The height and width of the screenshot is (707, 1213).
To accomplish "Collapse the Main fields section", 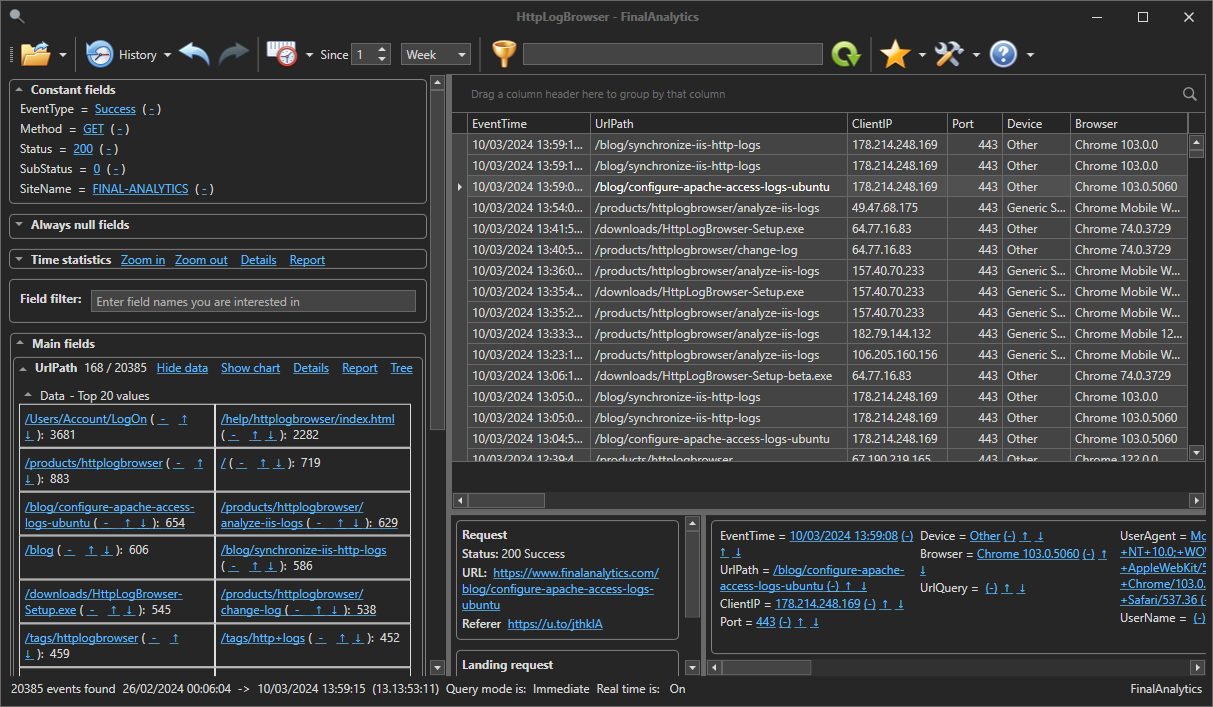I will (x=21, y=343).
